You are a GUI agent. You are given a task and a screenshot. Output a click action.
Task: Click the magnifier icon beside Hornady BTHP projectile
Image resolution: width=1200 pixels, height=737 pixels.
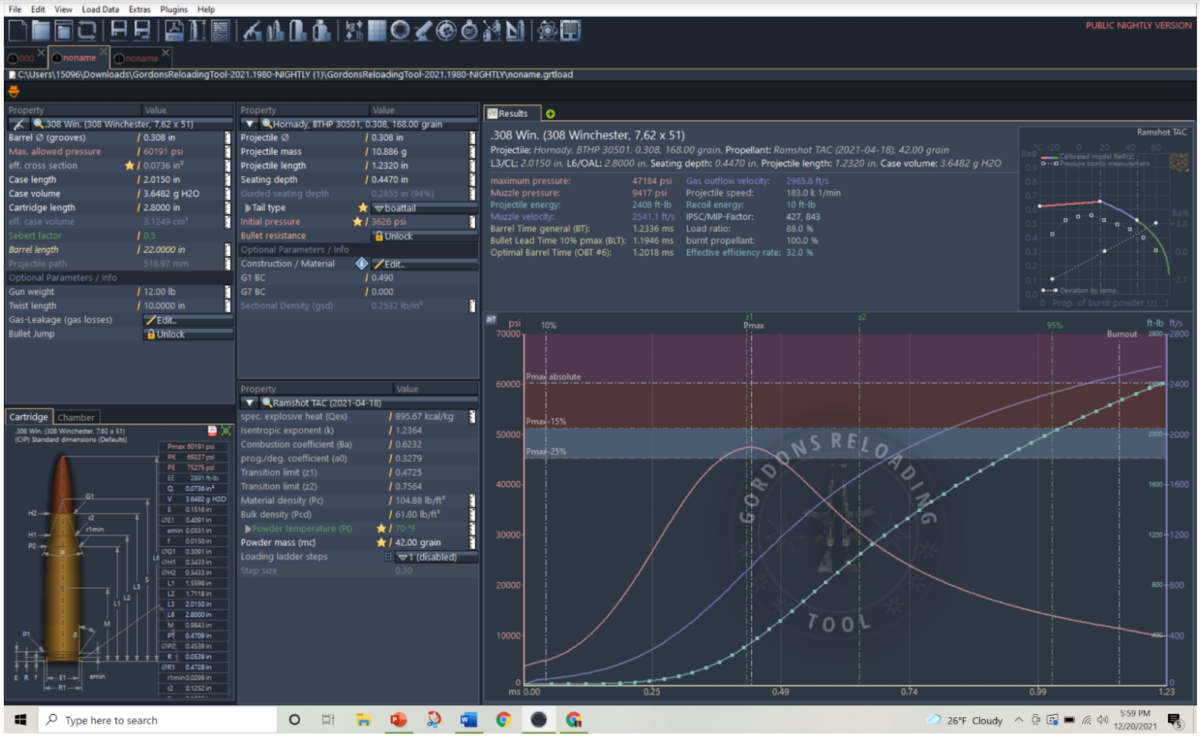[x=267, y=124]
